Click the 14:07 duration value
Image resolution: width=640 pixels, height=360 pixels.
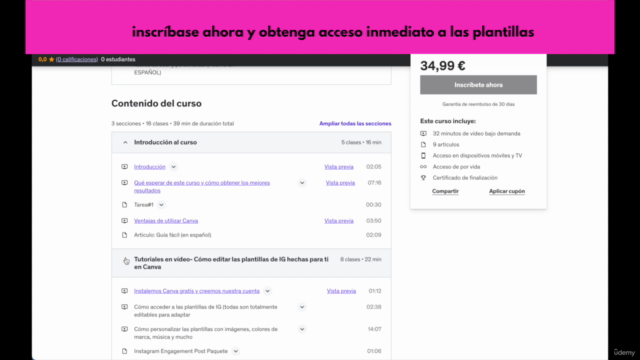374,329
